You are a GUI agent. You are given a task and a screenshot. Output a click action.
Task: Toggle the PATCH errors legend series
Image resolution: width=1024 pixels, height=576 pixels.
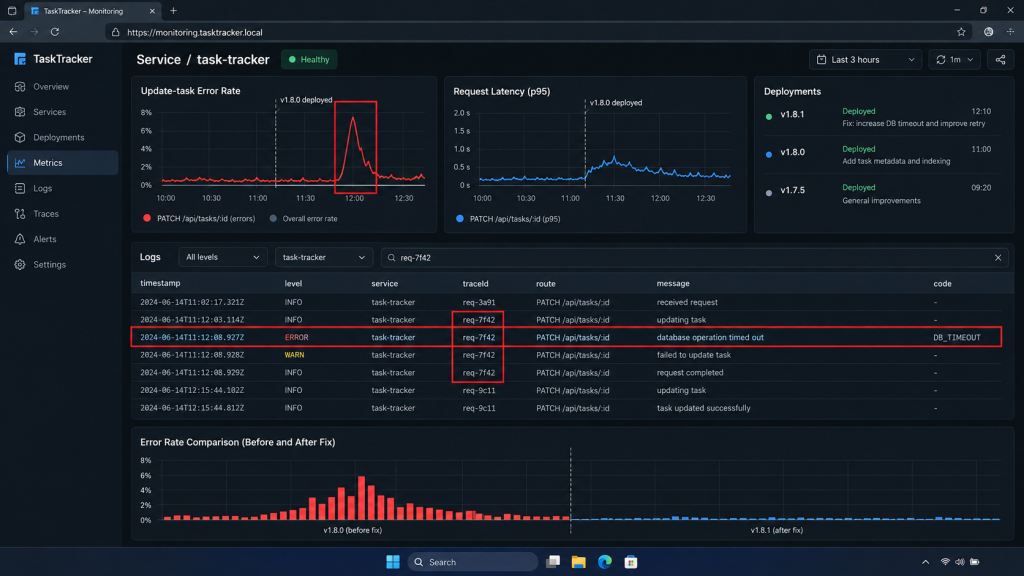tap(199, 219)
